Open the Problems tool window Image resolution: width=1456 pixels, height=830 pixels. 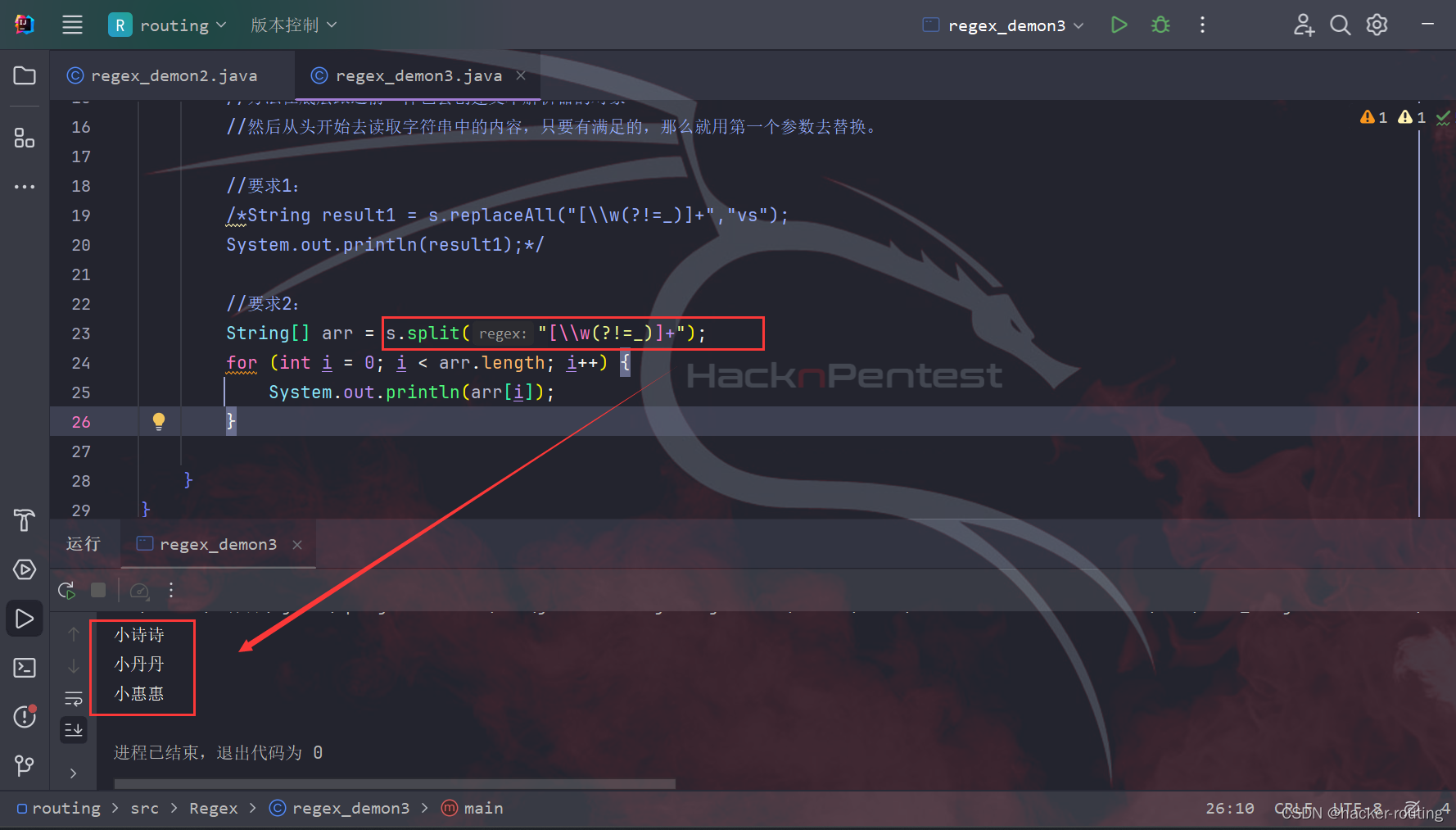point(25,717)
